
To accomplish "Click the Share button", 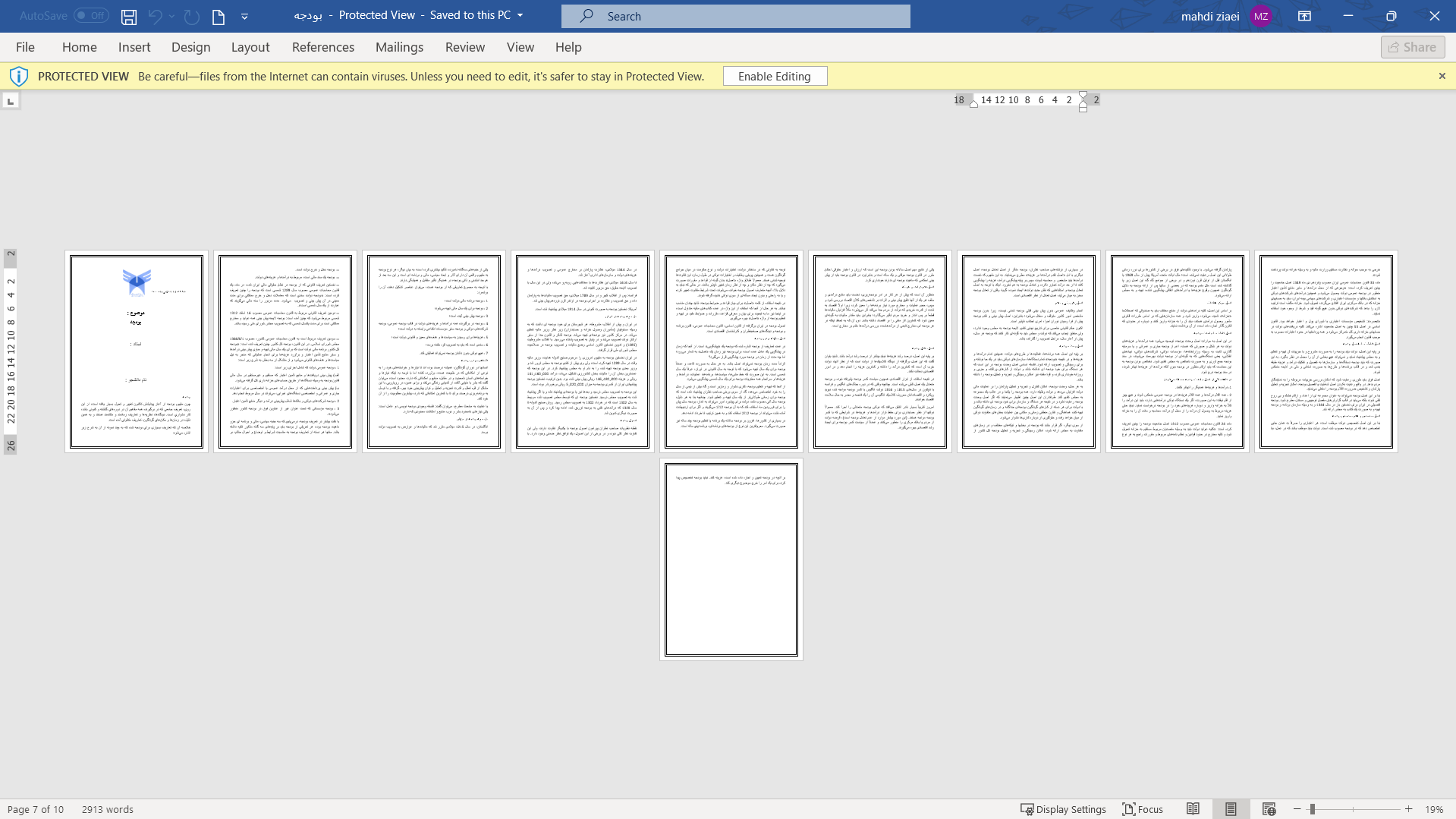I will (1412, 47).
